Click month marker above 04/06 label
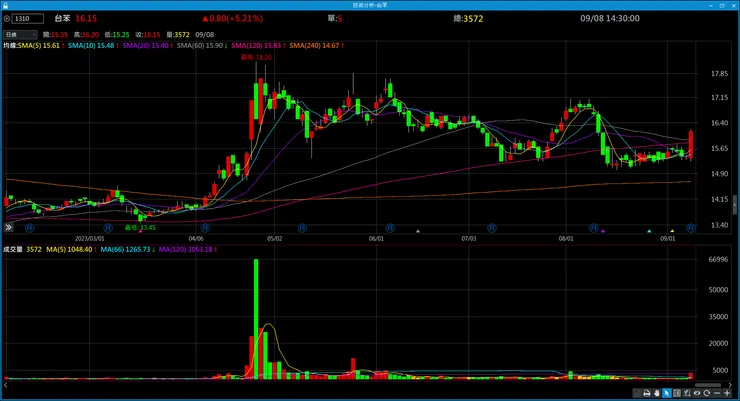The image size is (740, 401). (x=205, y=228)
